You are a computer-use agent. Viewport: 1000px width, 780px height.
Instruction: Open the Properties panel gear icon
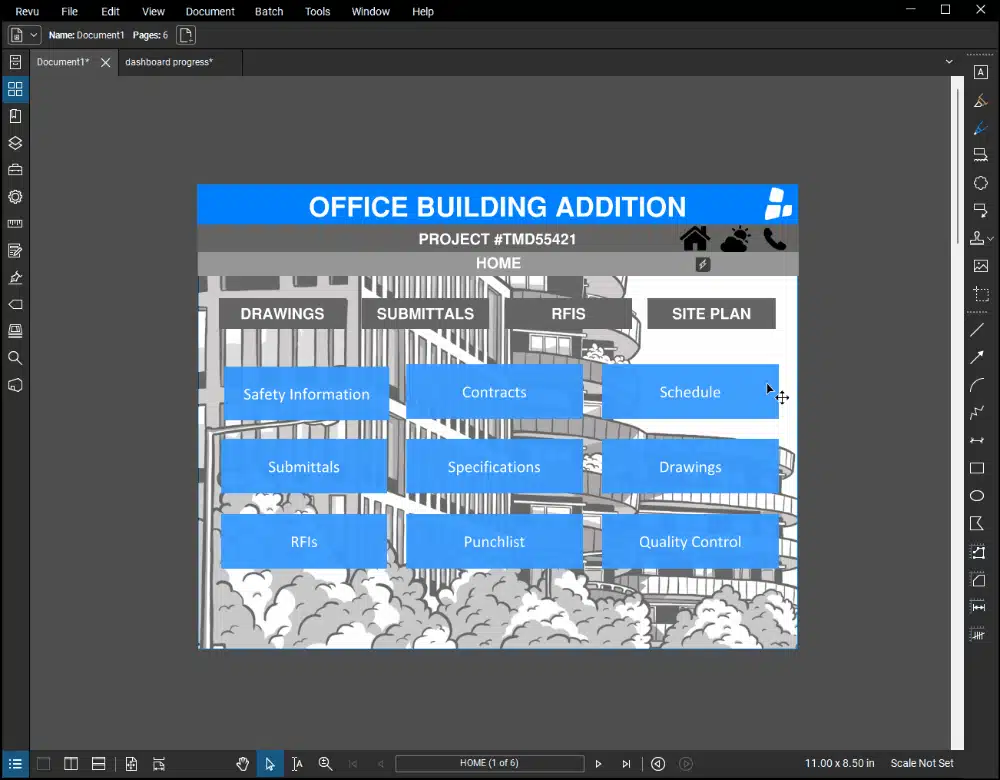tap(15, 197)
